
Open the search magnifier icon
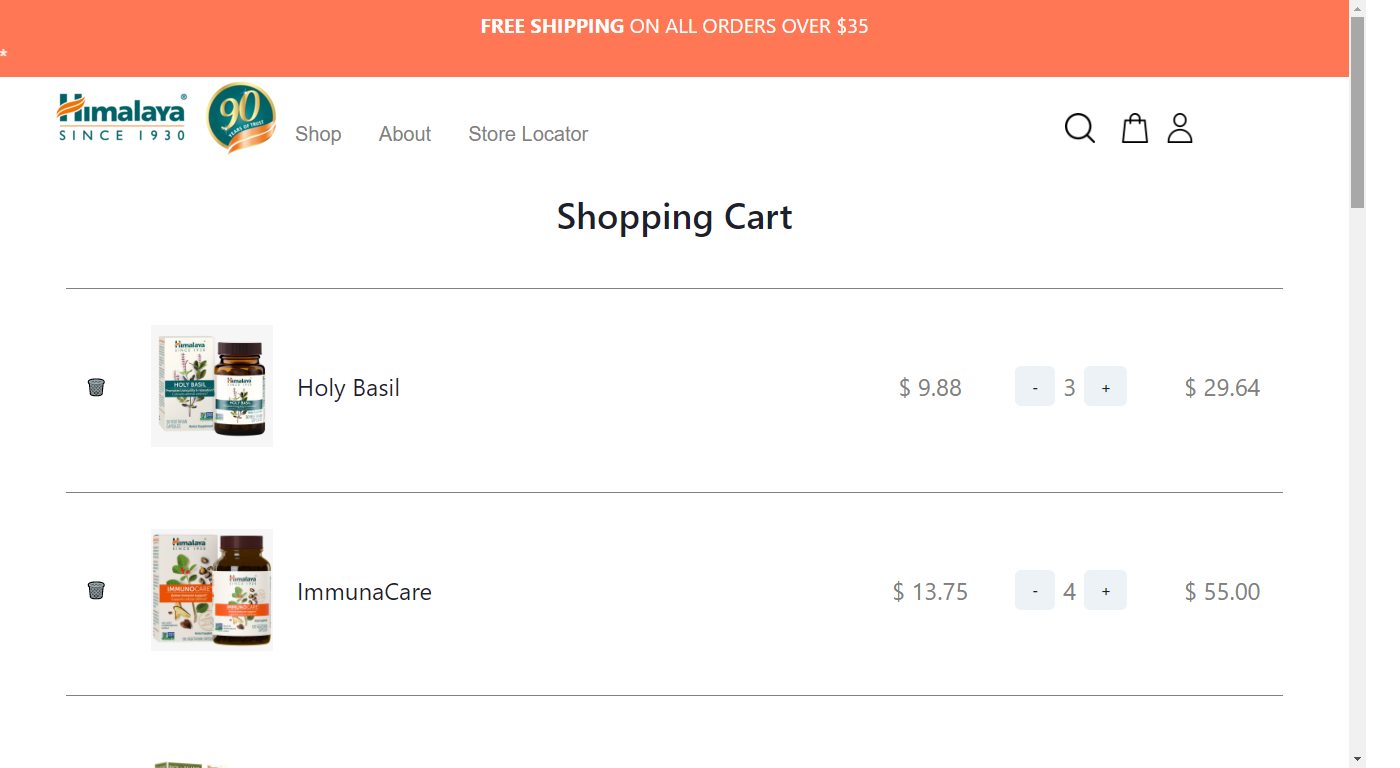[x=1079, y=129]
